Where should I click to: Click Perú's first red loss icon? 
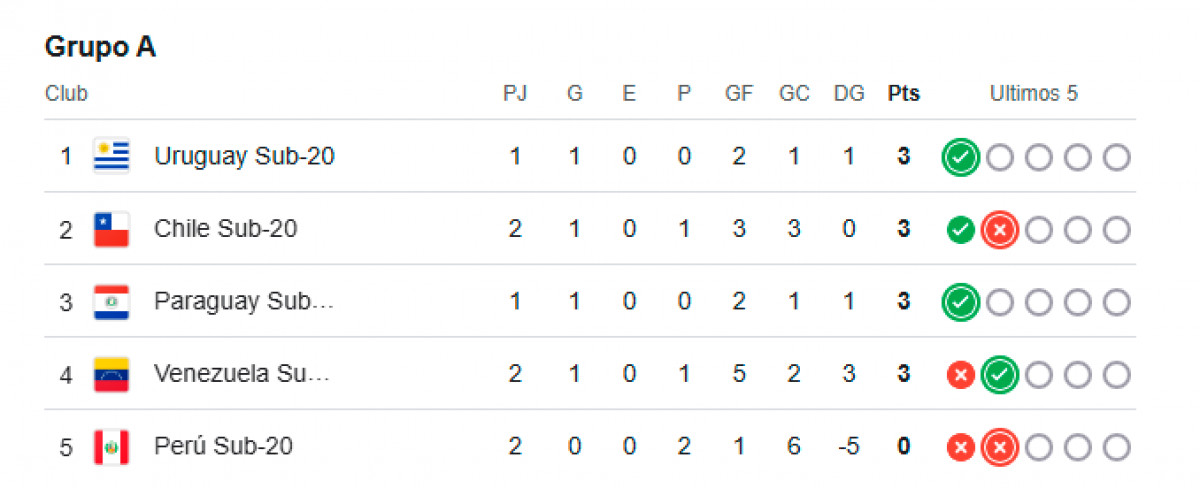pos(960,447)
